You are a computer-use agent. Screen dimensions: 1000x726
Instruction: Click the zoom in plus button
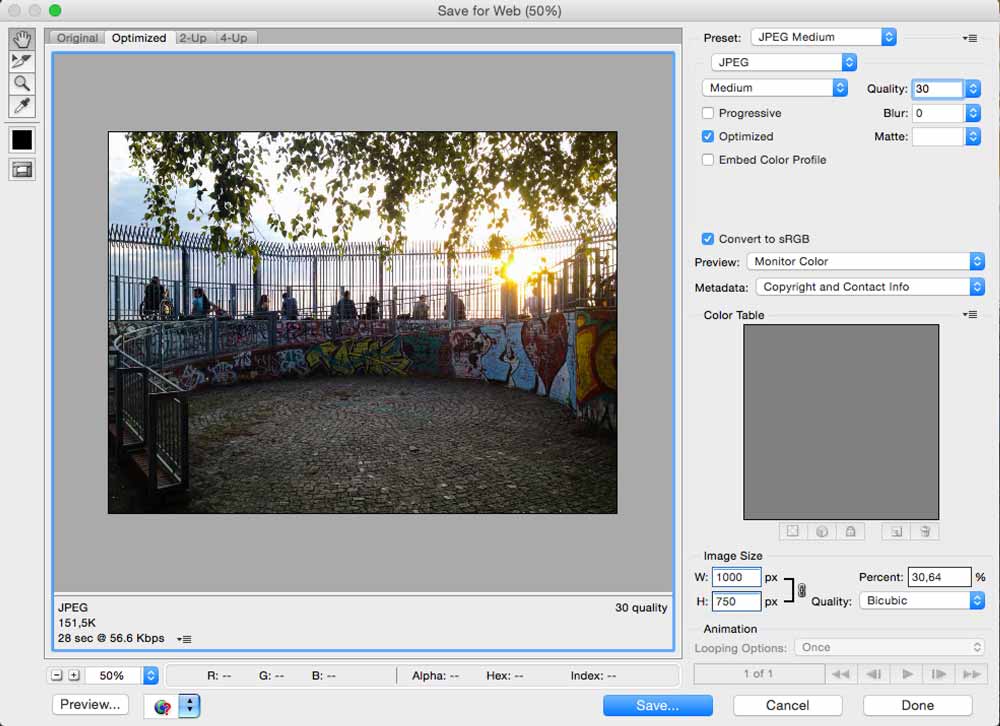(73, 675)
